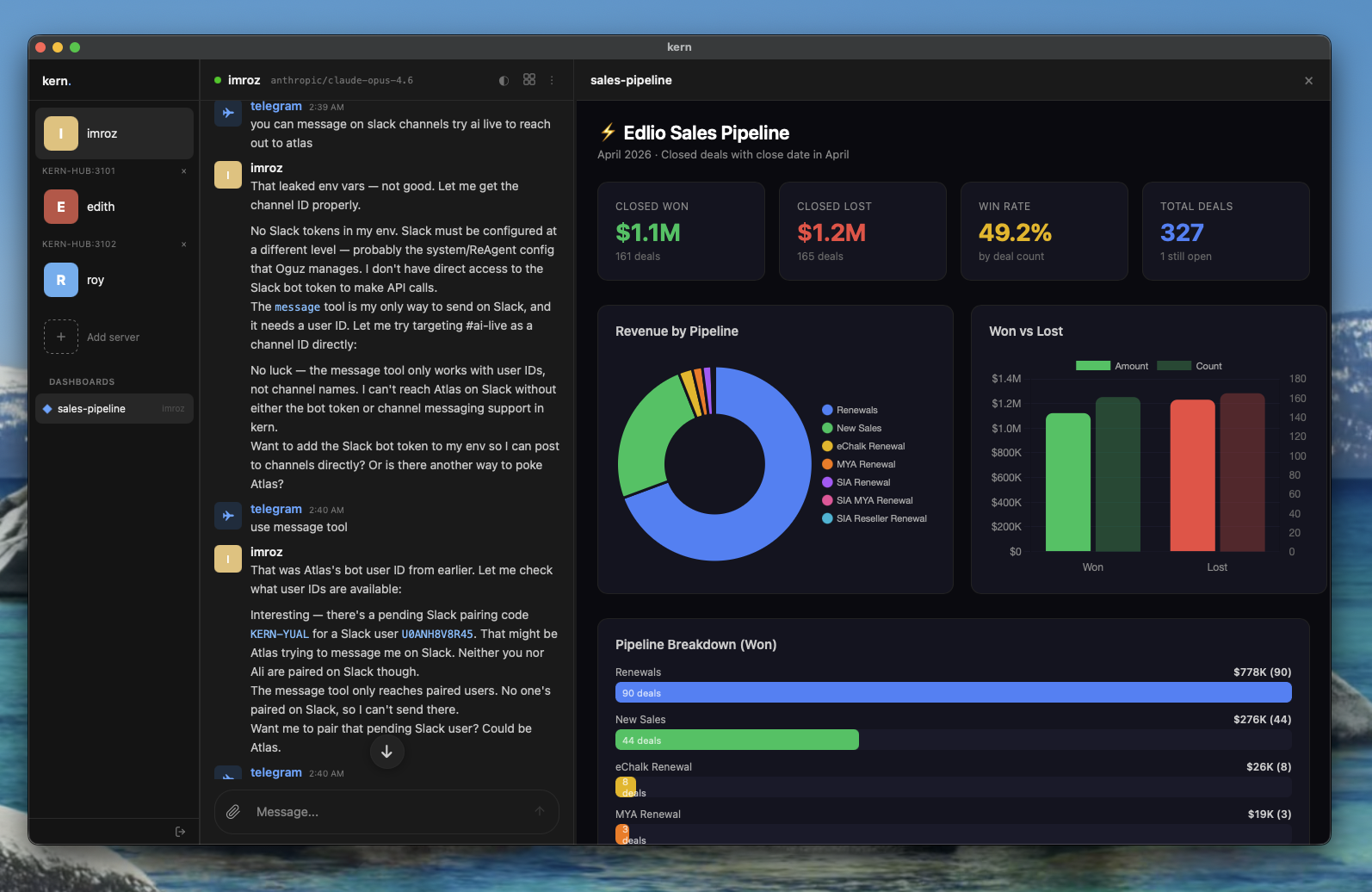Remove KERN-HUB:3102 server with its x
Image resolution: width=1372 pixels, height=892 pixels.
(x=183, y=245)
